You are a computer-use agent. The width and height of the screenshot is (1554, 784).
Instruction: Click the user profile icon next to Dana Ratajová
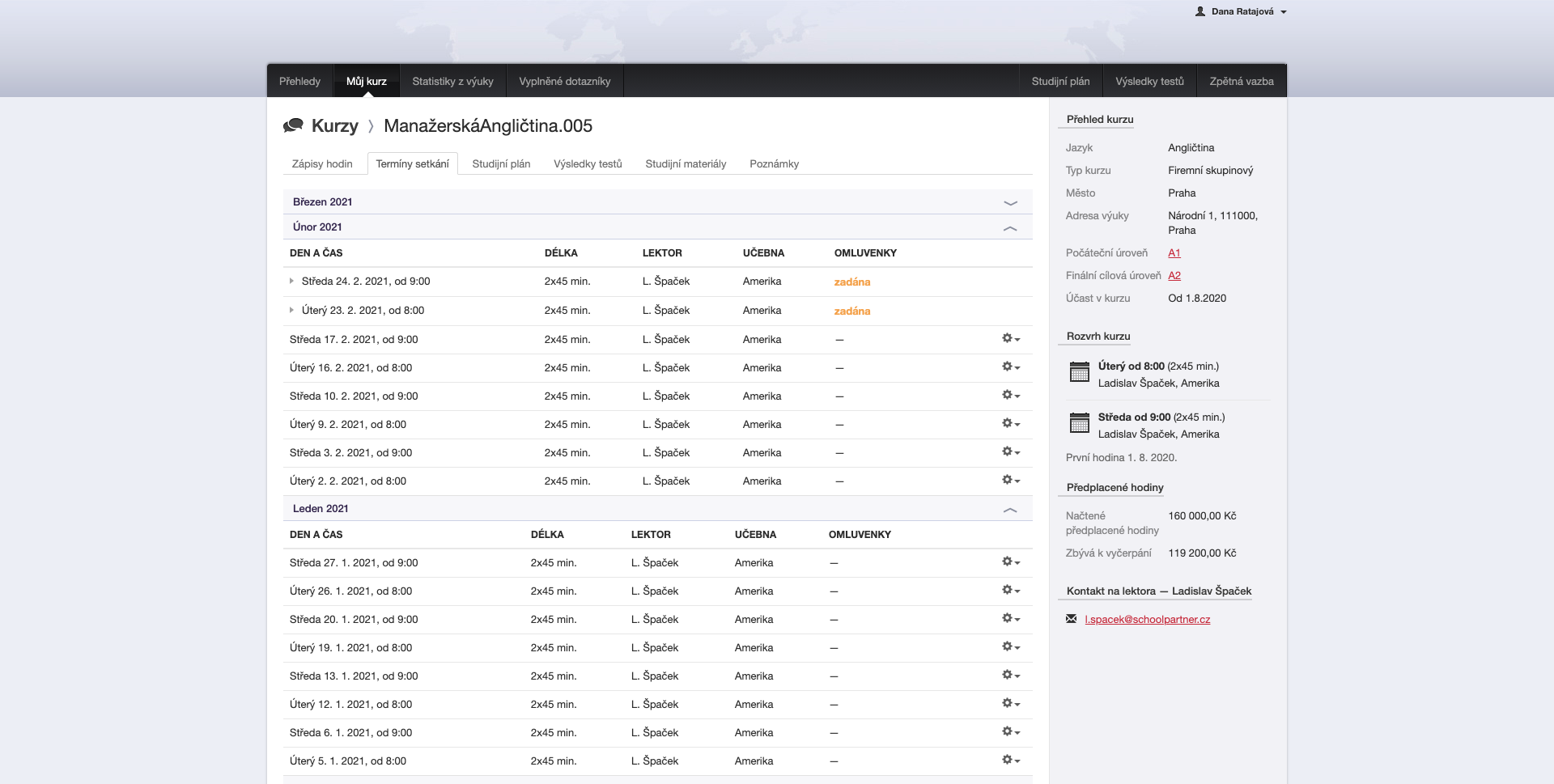pos(1200,11)
